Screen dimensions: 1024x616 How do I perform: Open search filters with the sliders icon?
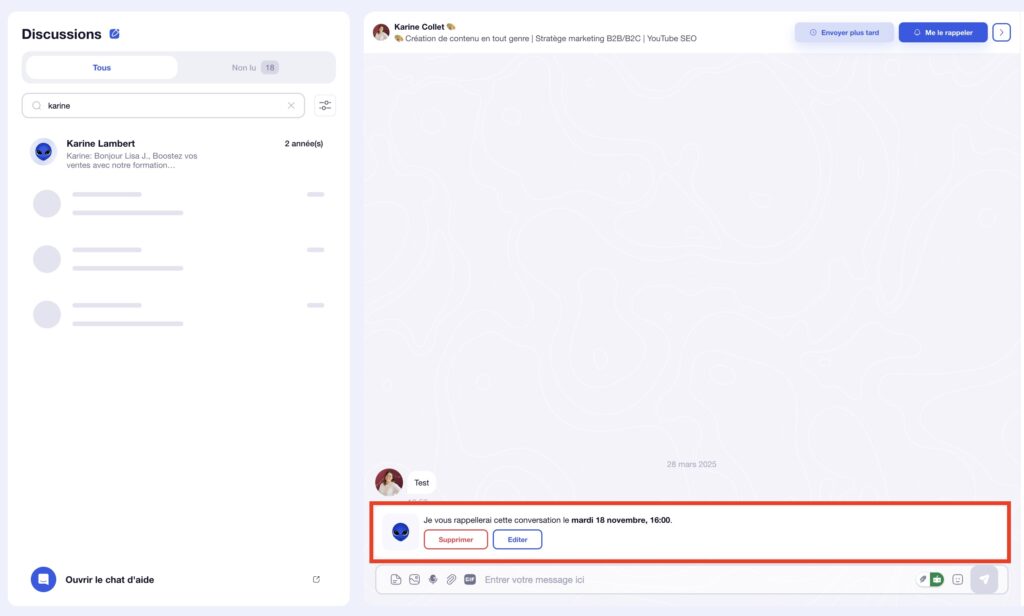tap(324, 105)
